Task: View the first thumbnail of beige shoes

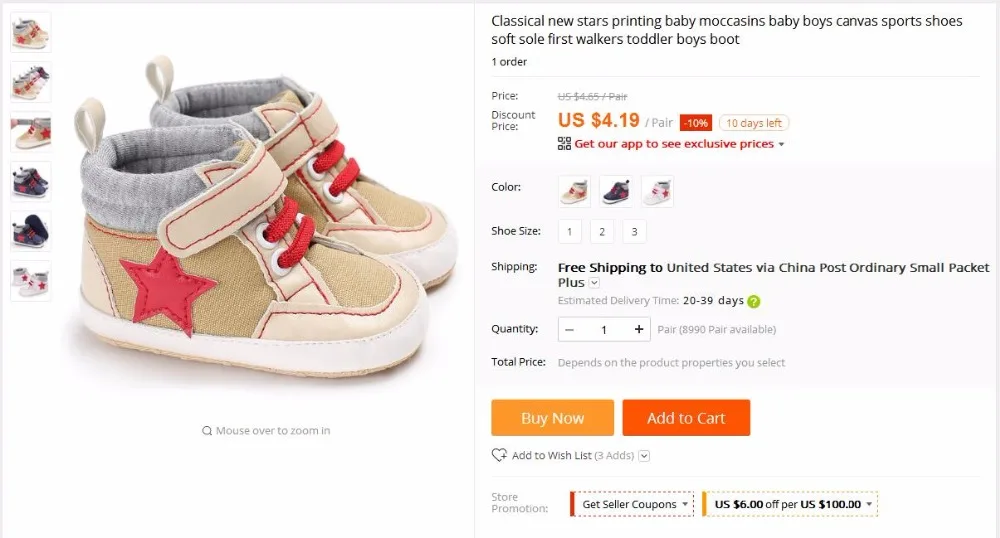Action: [31, 33]
